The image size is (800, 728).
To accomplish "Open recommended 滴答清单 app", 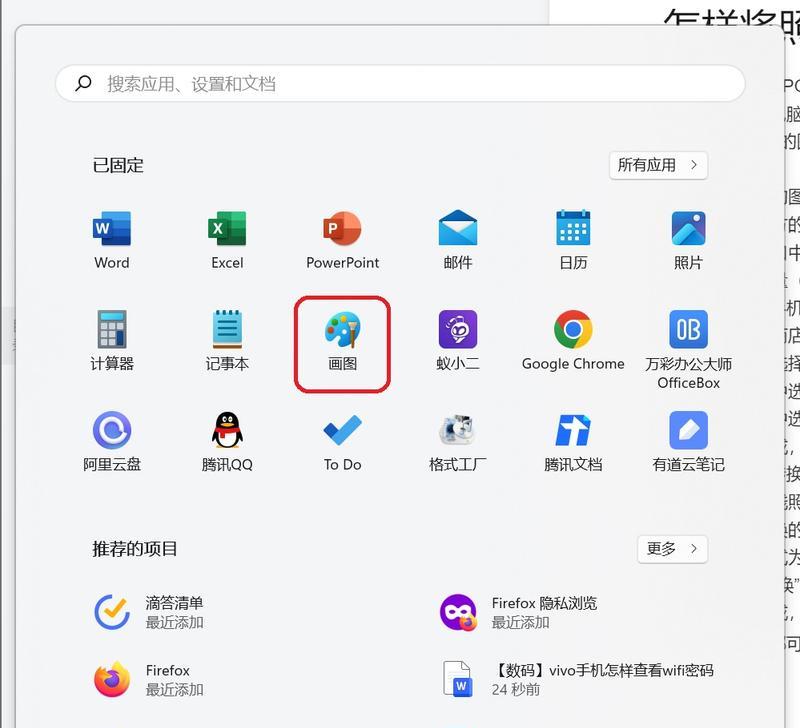I will 149,612.
